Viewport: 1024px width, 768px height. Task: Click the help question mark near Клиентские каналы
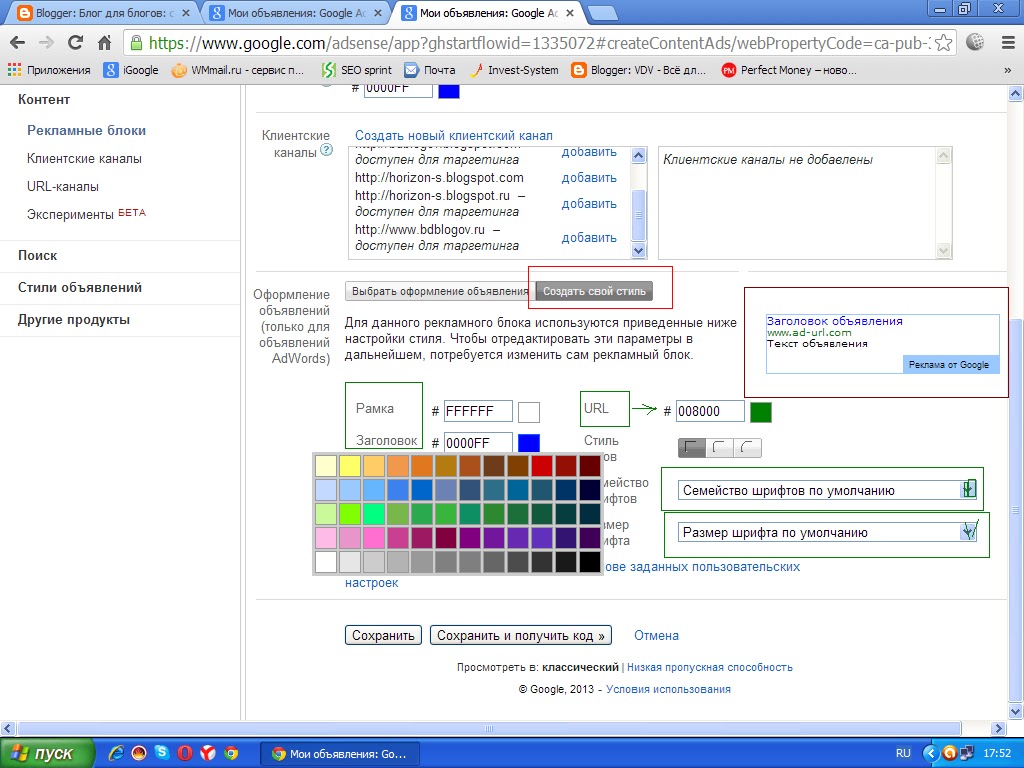327,150
